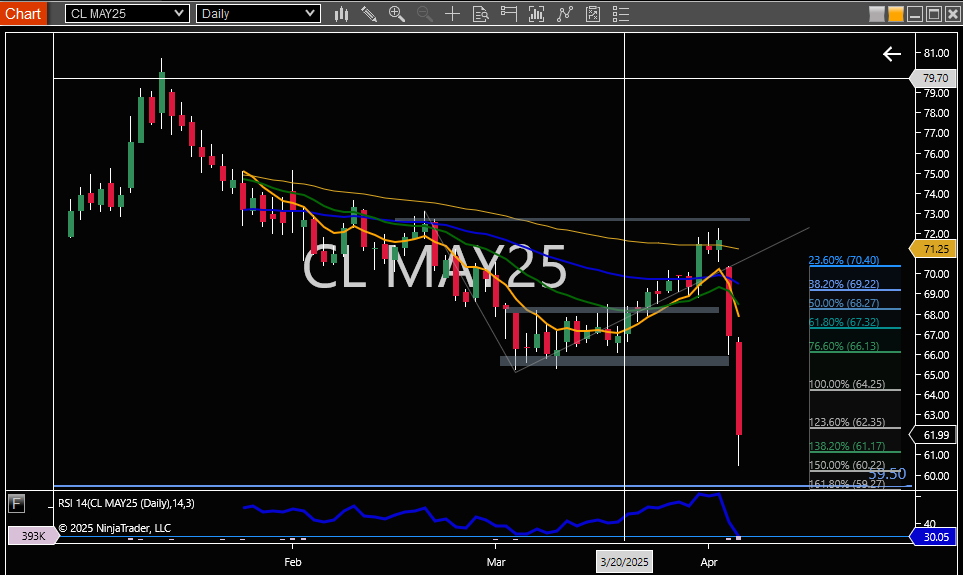Open the CL MAY25 instrument dropdown
Screen dimensions: 963x575
click(x=127, y=14)
